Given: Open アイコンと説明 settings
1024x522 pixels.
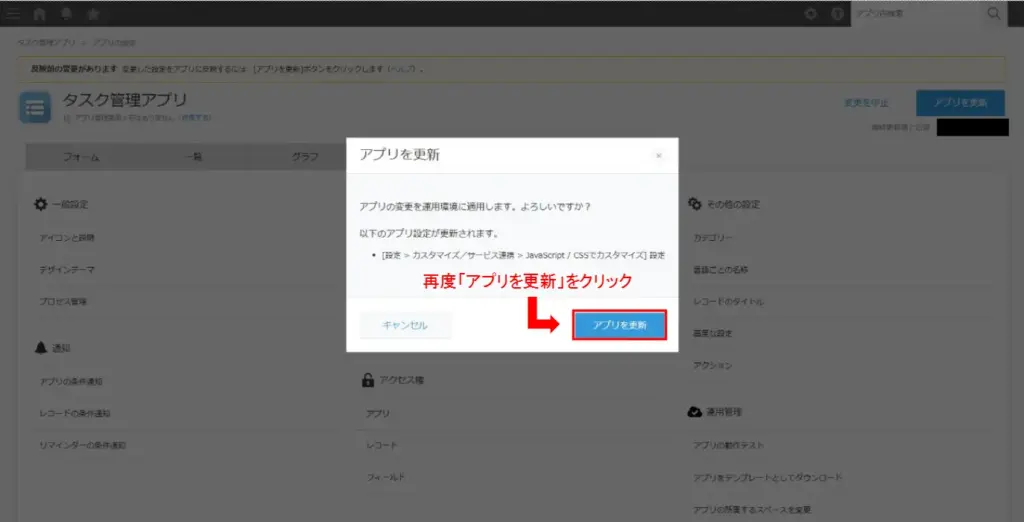Looking at the screenshot, I should (x=67, y=238).
